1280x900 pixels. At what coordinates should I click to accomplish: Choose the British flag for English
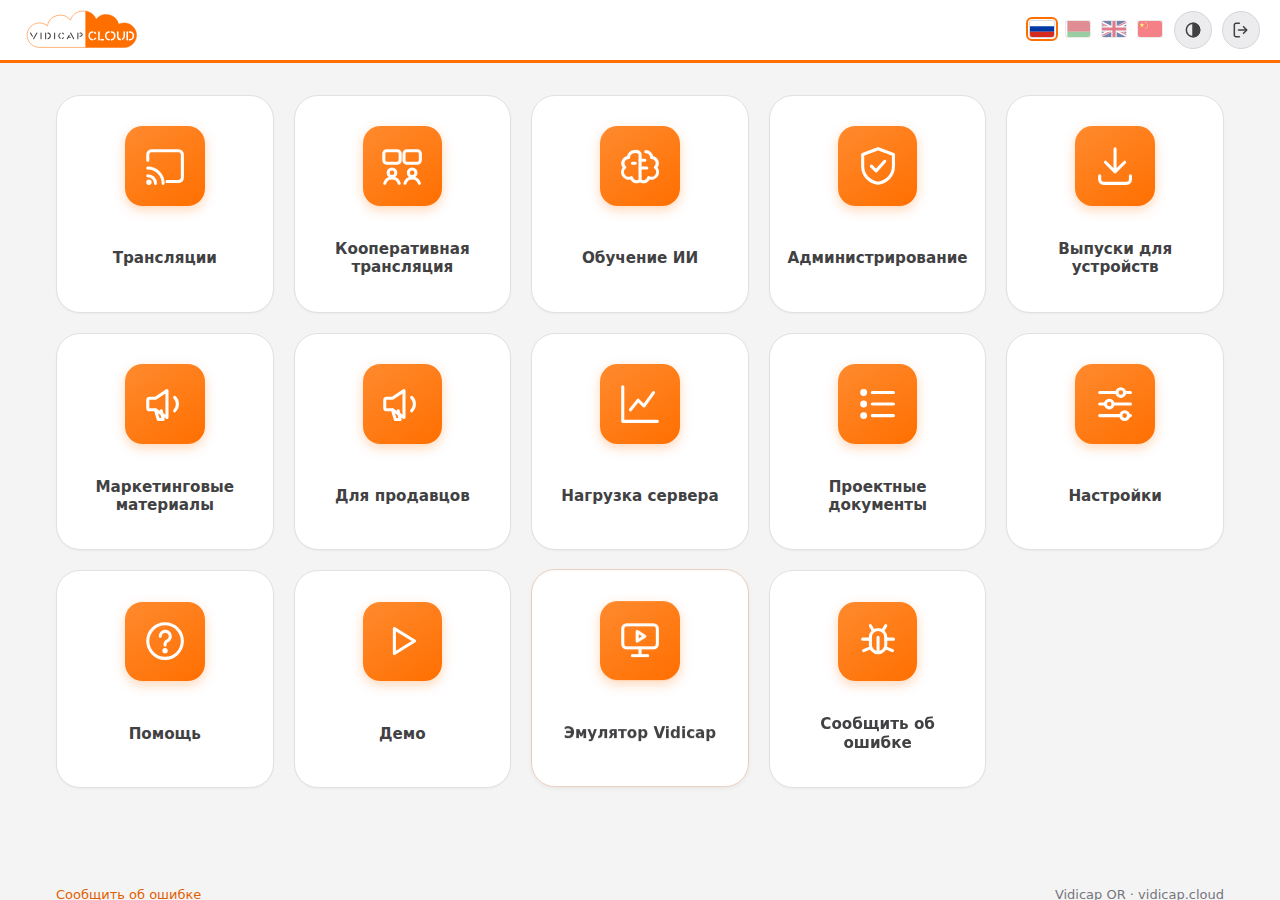(1114, 29)
